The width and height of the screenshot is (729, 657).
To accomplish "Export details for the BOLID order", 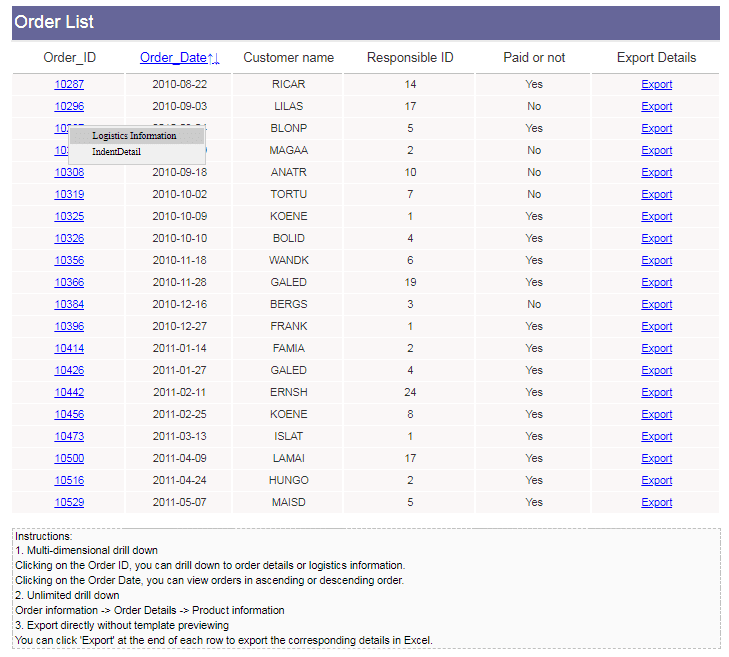I will click(656, 238).
